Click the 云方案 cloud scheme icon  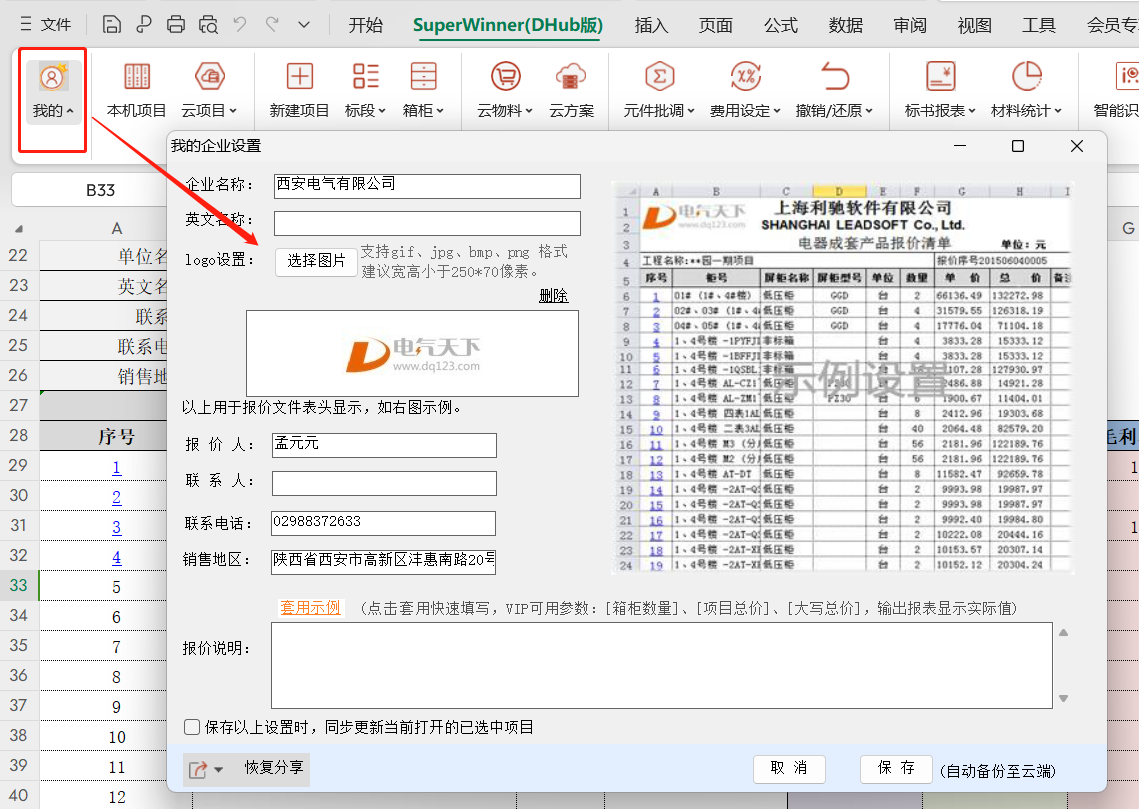(571, 91)
